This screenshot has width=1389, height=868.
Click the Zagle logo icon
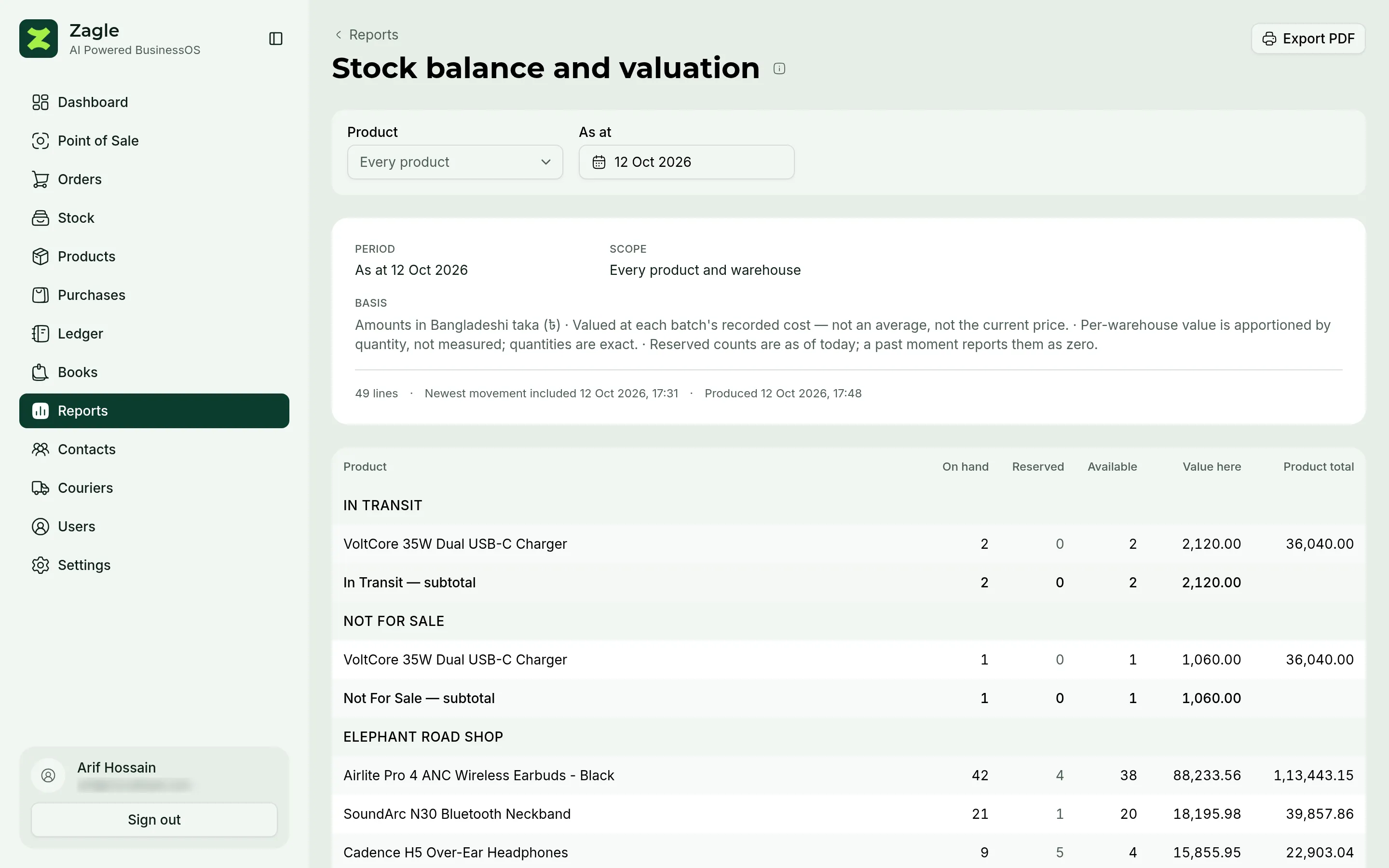point(39,39)
